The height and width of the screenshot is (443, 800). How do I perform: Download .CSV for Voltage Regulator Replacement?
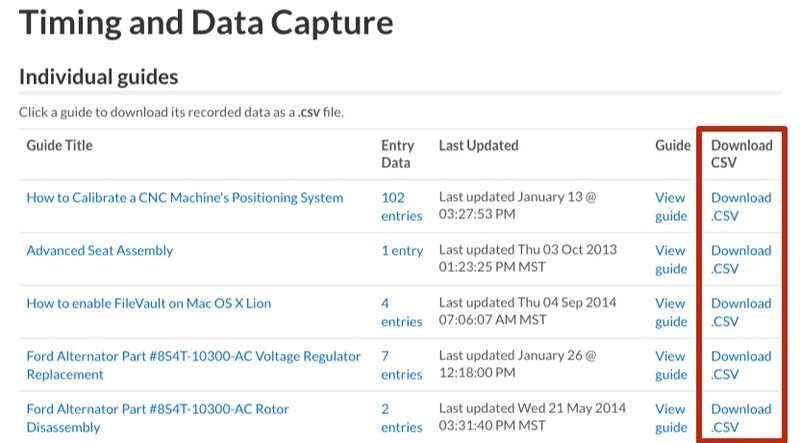(741, 365)
